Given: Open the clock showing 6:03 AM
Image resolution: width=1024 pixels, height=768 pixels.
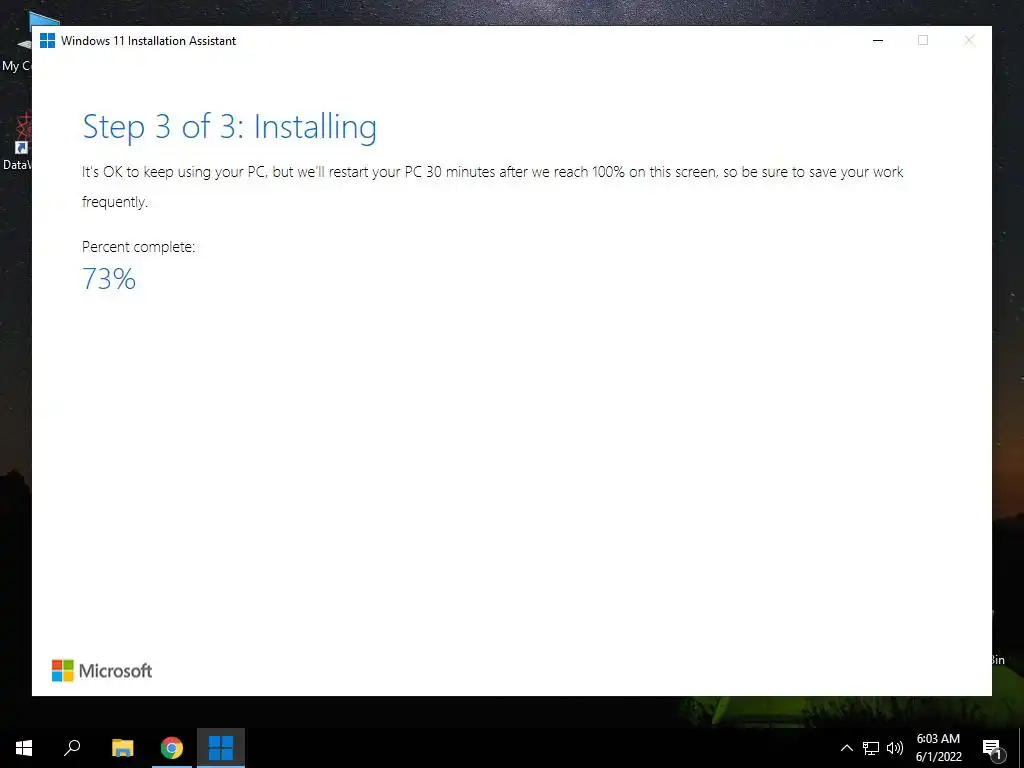Looking at the screenshot, I should coord(938,739).
